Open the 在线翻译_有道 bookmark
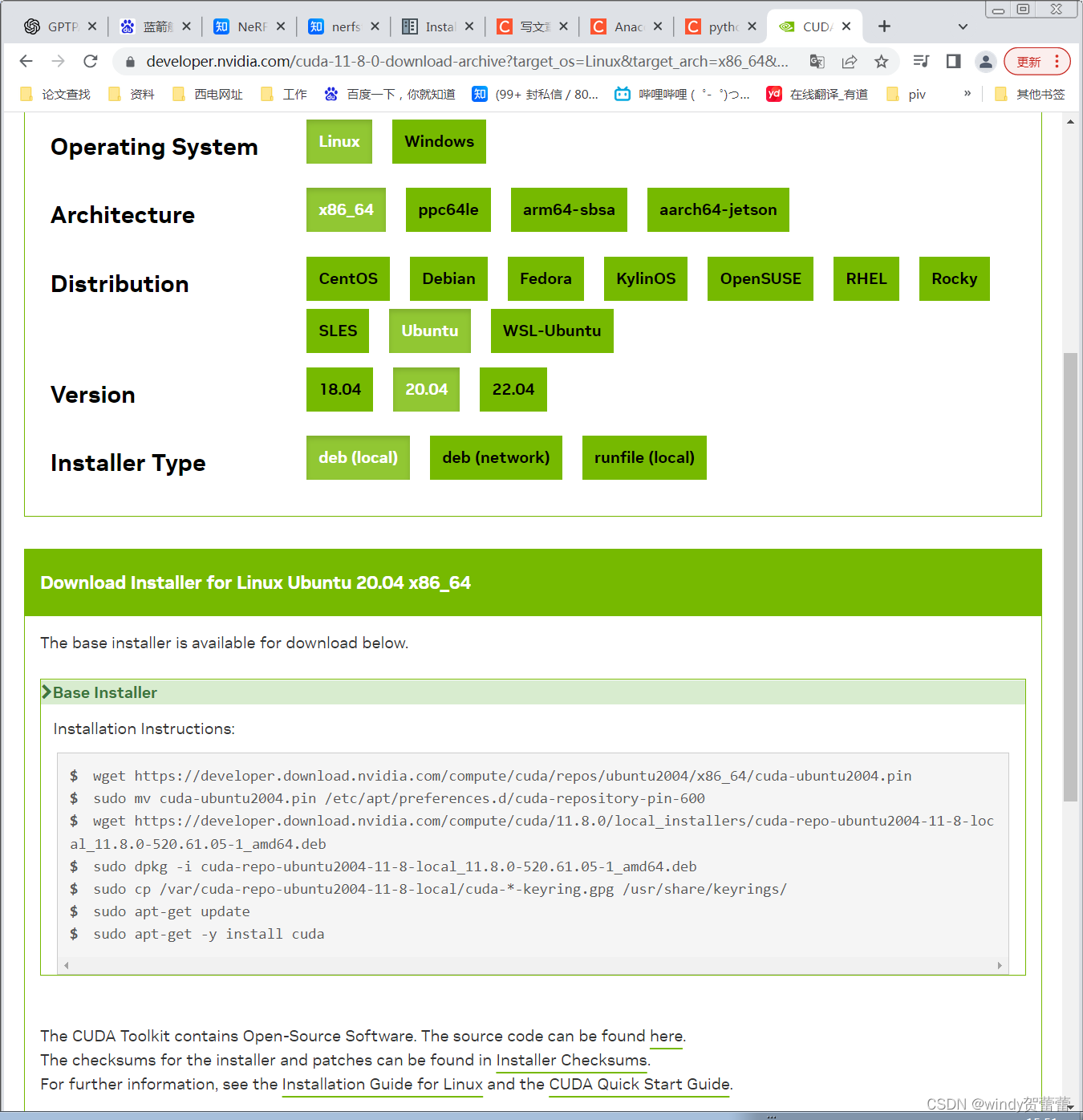This screenshot has height=1120, width=1083. click(x=817, y=94)
